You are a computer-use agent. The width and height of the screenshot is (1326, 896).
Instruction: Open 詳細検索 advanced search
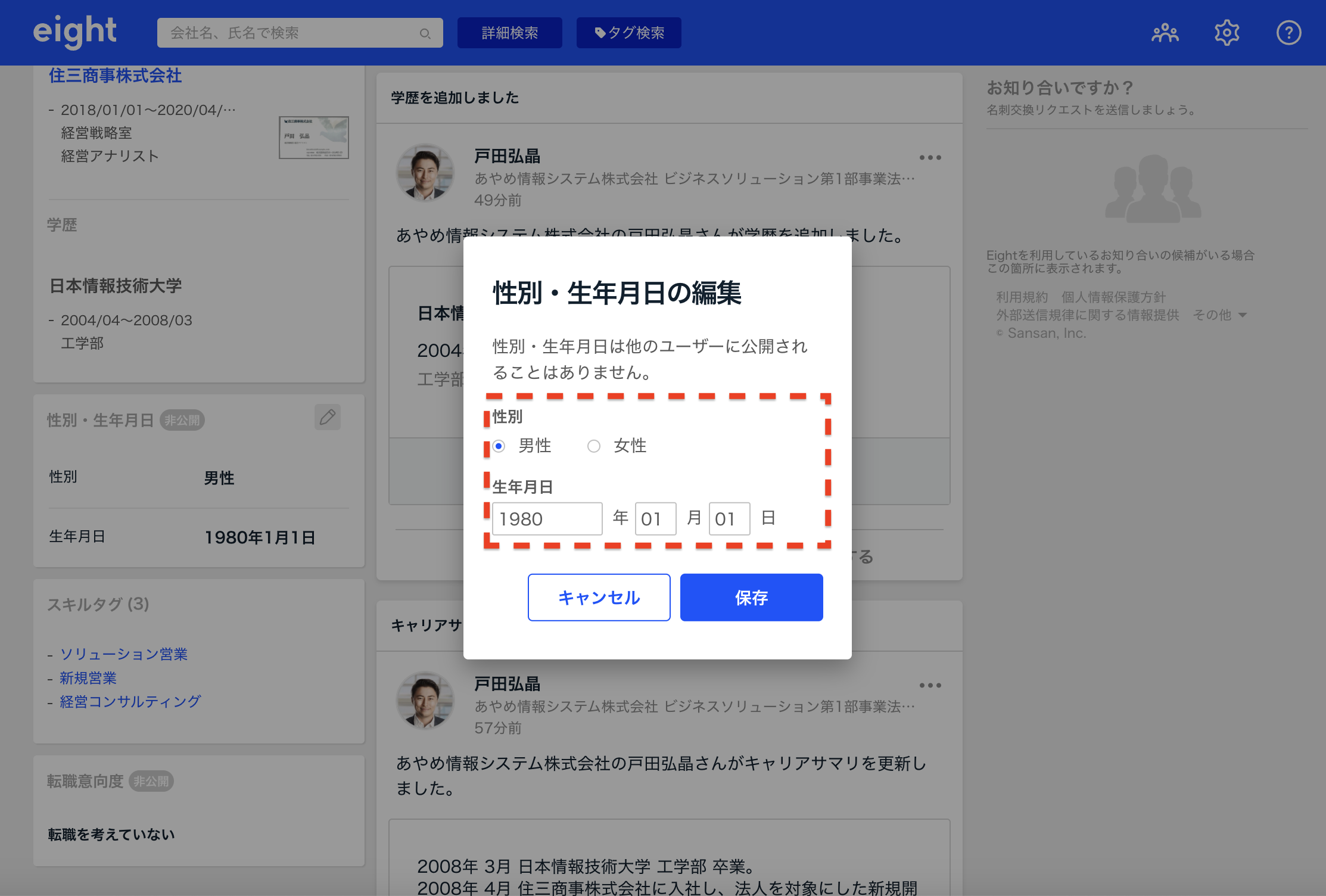point(509,33)
